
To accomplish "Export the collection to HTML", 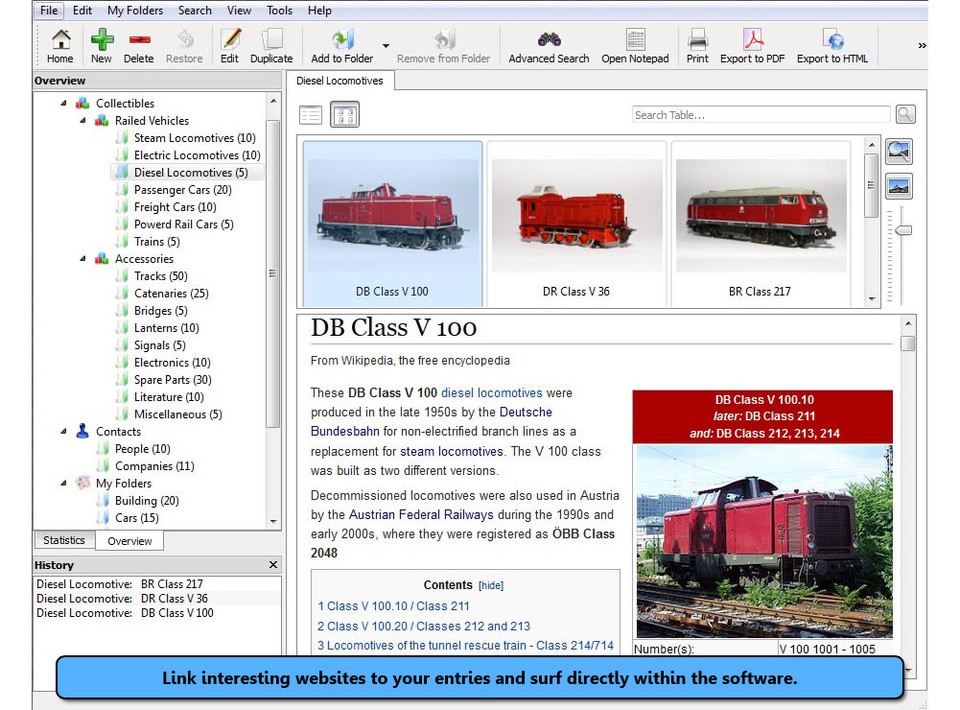I will (x=833, y=45).
